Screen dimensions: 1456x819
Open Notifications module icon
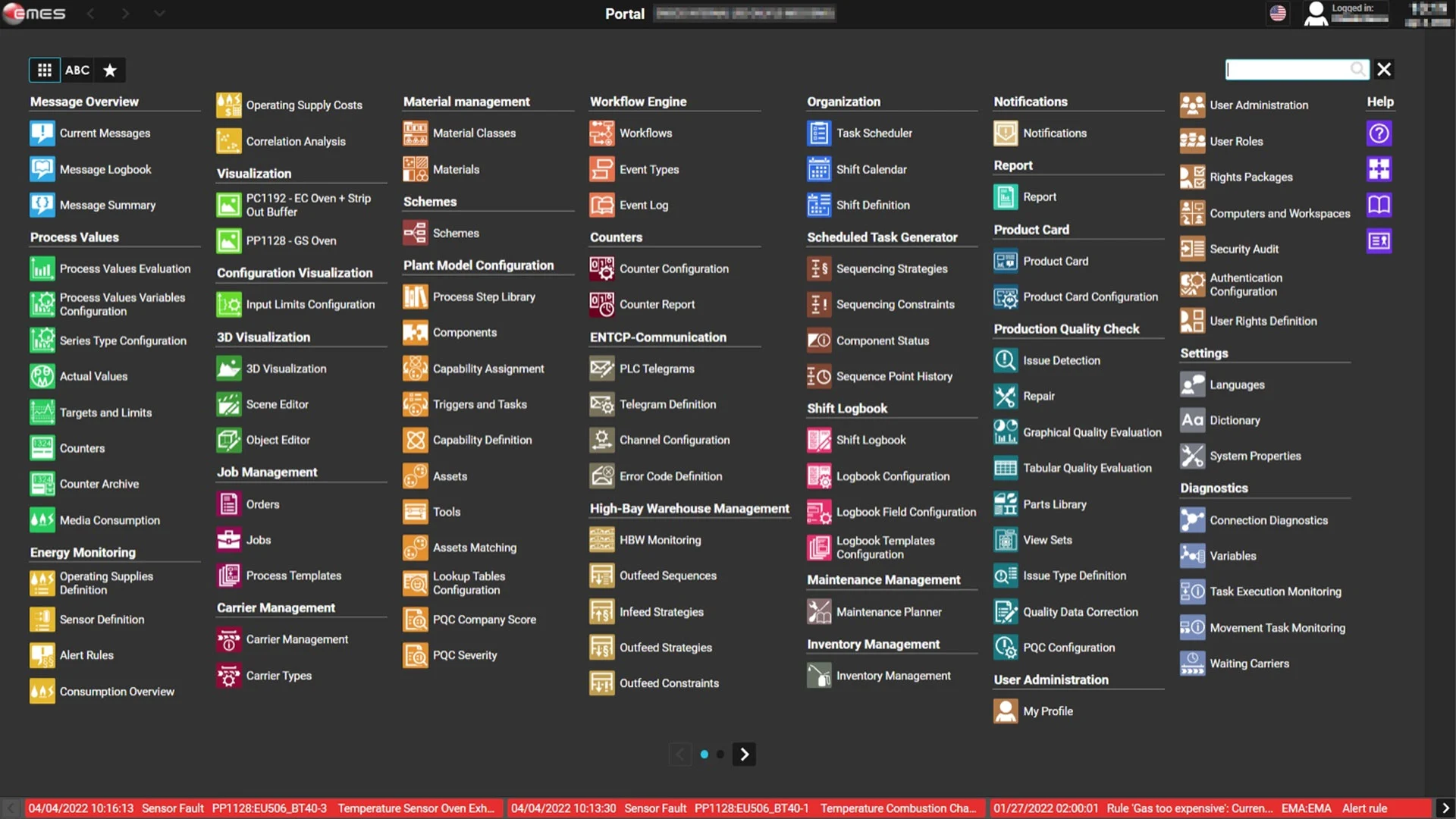coord(1005,132)
